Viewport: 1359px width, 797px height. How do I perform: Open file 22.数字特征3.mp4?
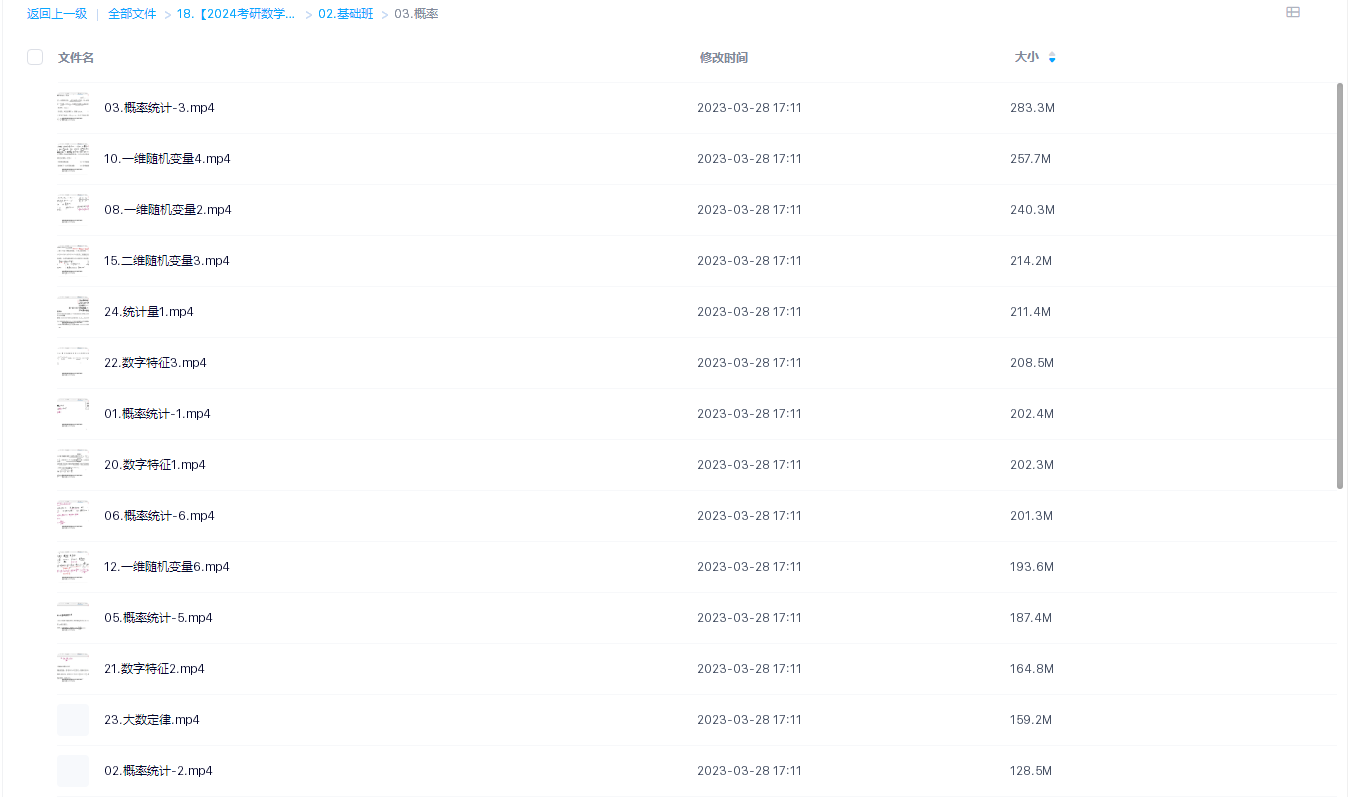pos(155,363)
